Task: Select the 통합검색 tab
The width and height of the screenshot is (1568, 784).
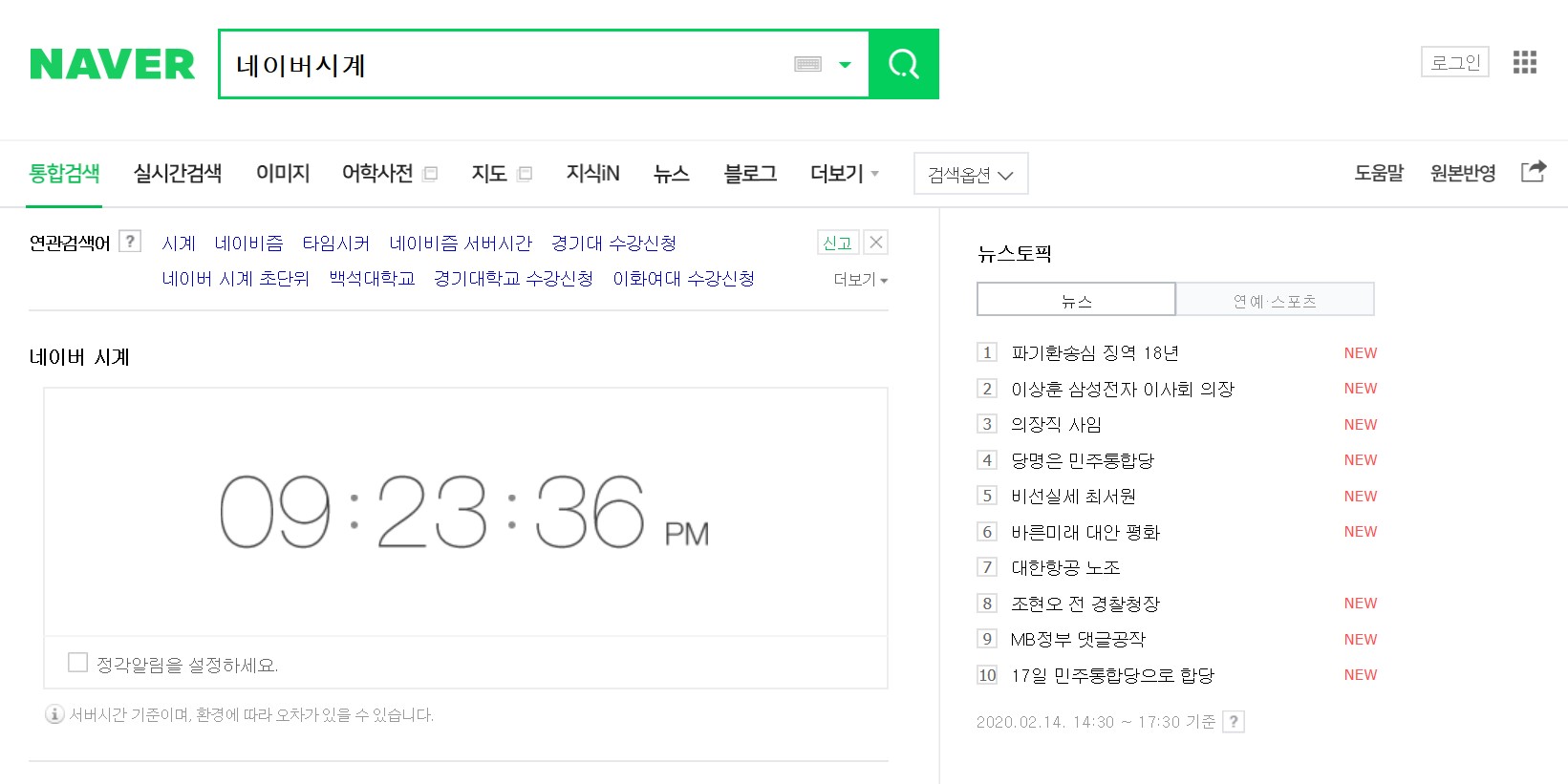Action: tap(64, 173)
